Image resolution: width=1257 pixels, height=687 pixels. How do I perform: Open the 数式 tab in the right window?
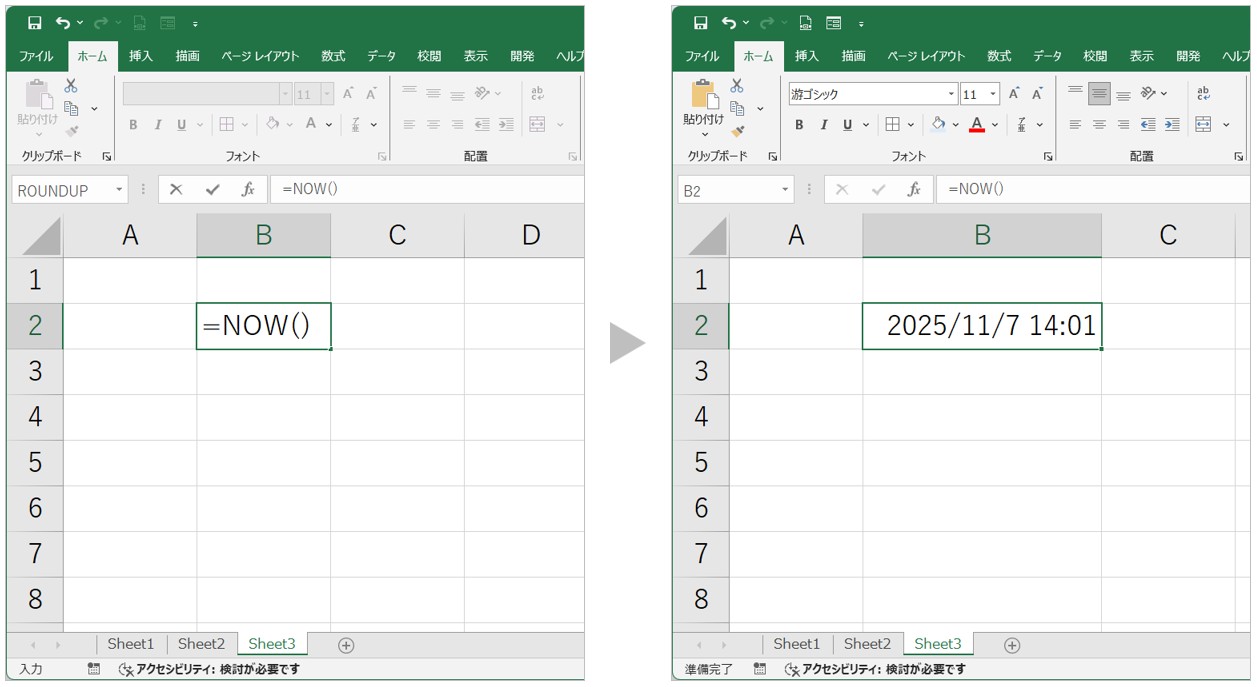(998, 56)
